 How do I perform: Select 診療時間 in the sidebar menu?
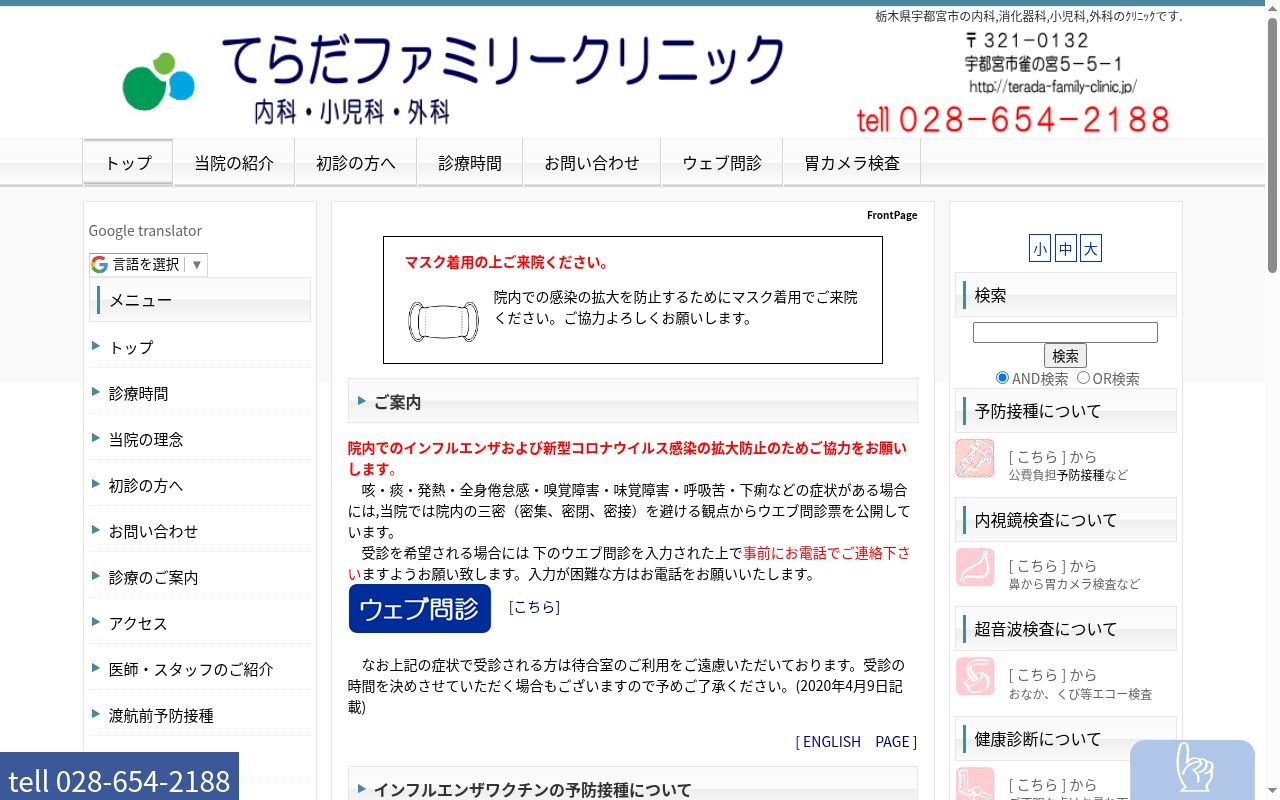[139, 393]
